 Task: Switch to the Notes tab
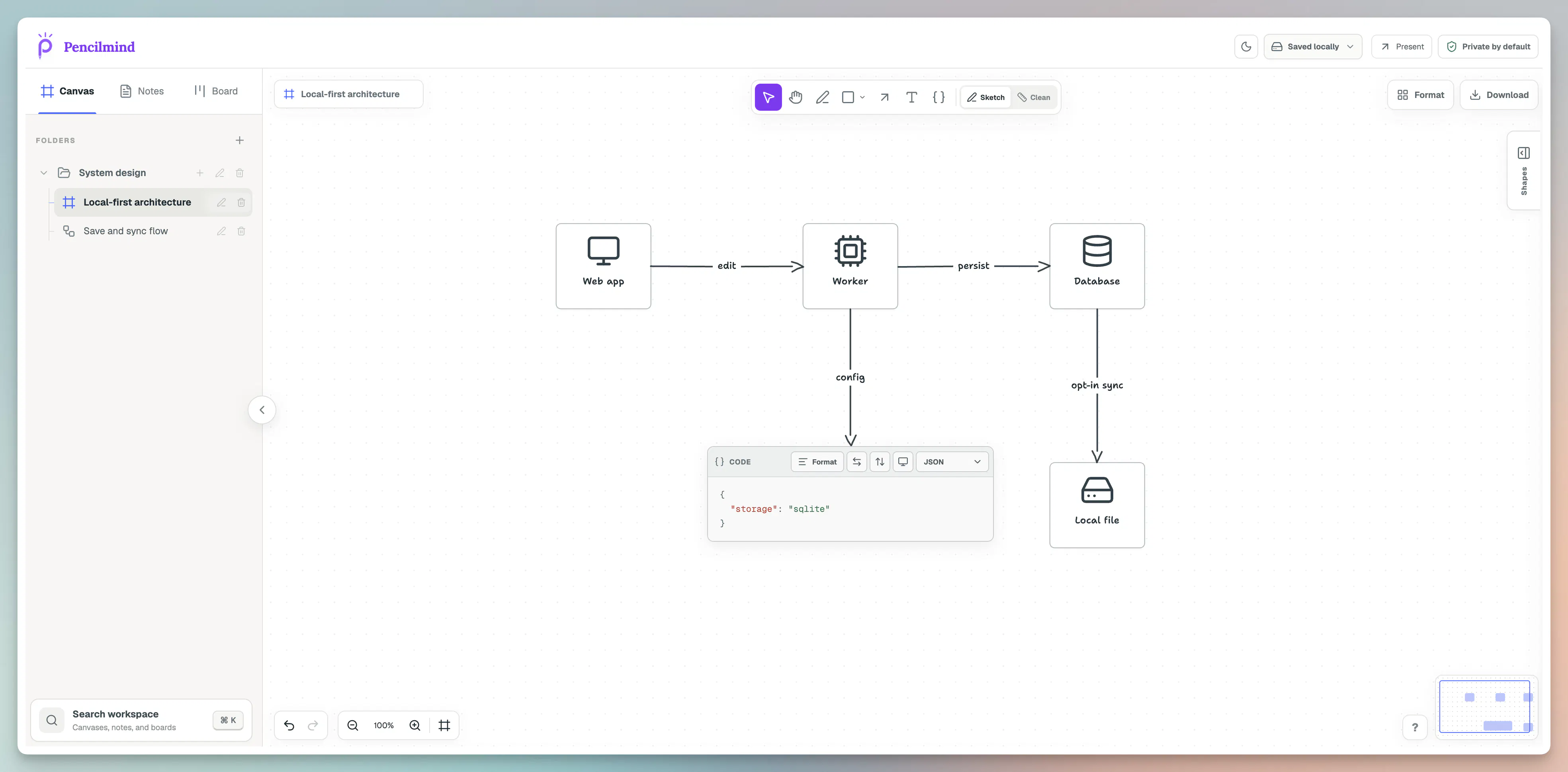(x=142, y=91)
